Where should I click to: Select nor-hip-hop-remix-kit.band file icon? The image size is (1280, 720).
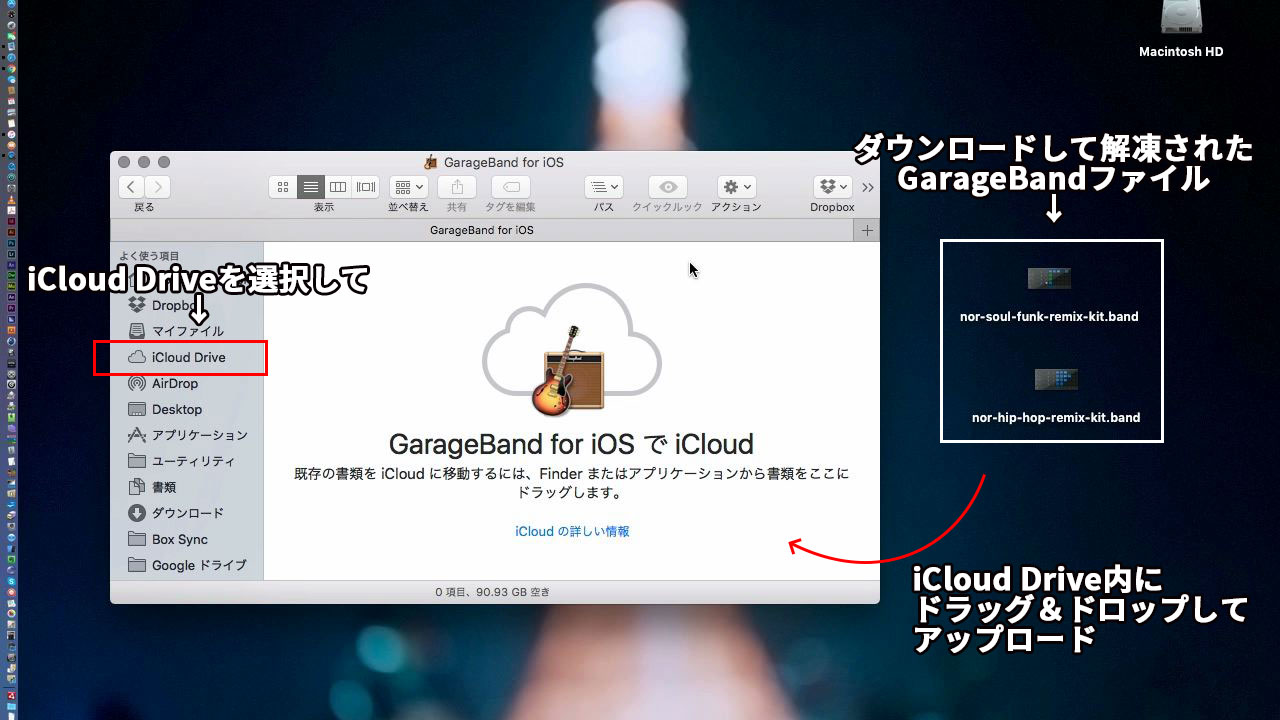[x=1056, y=379]
